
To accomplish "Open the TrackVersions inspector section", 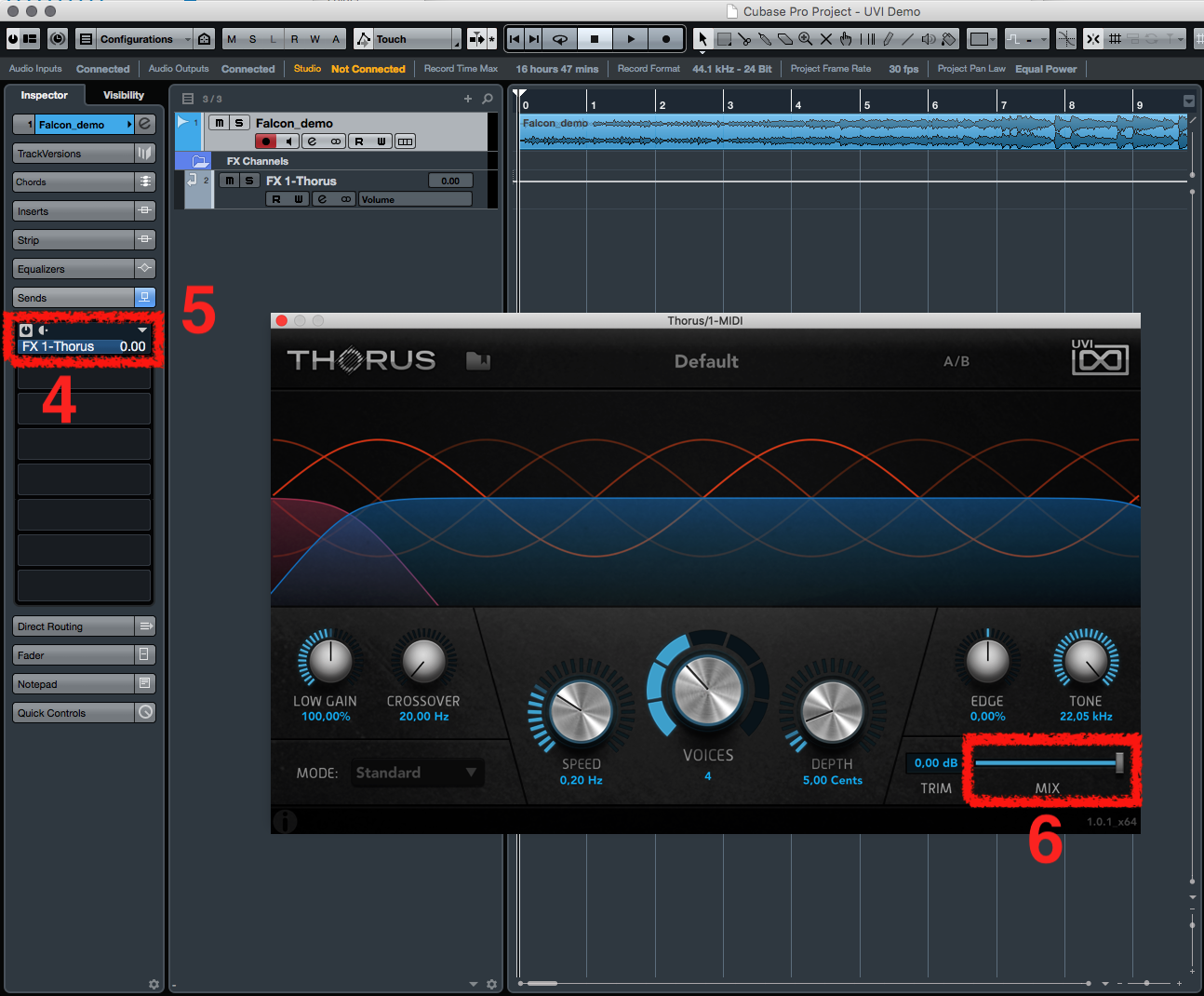I will point(74,154).
